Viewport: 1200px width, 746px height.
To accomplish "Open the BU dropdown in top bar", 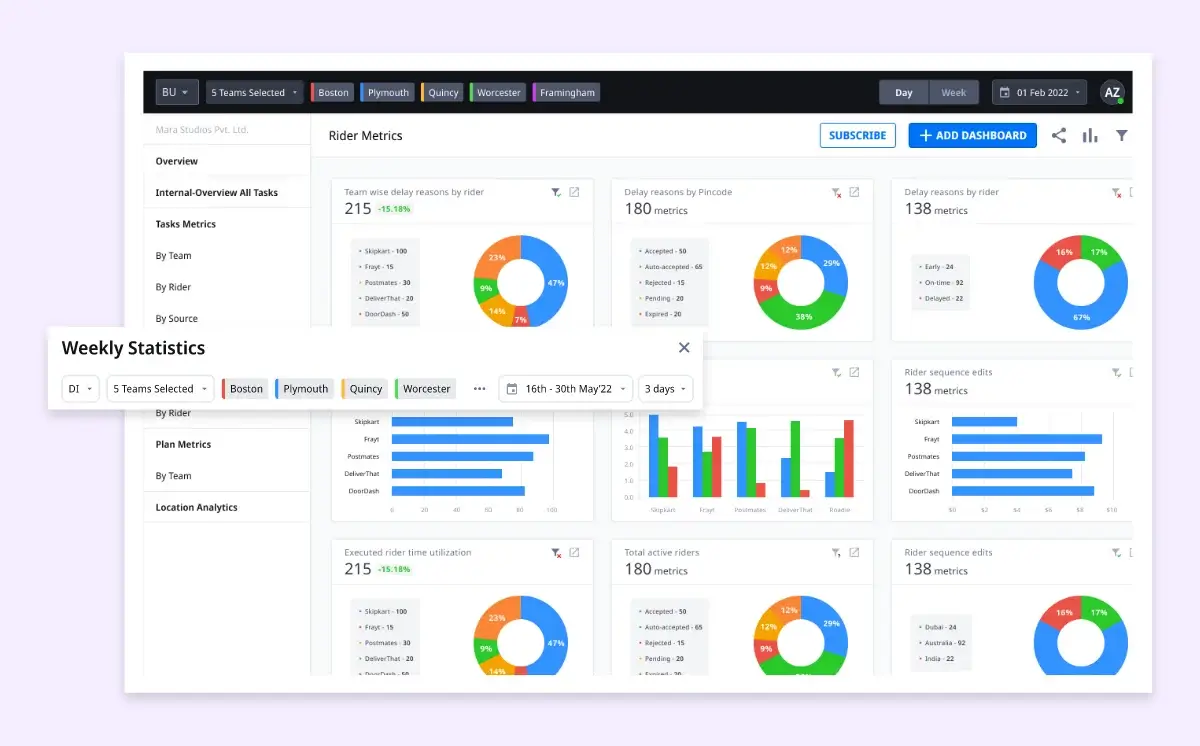I will coord(176,93).
